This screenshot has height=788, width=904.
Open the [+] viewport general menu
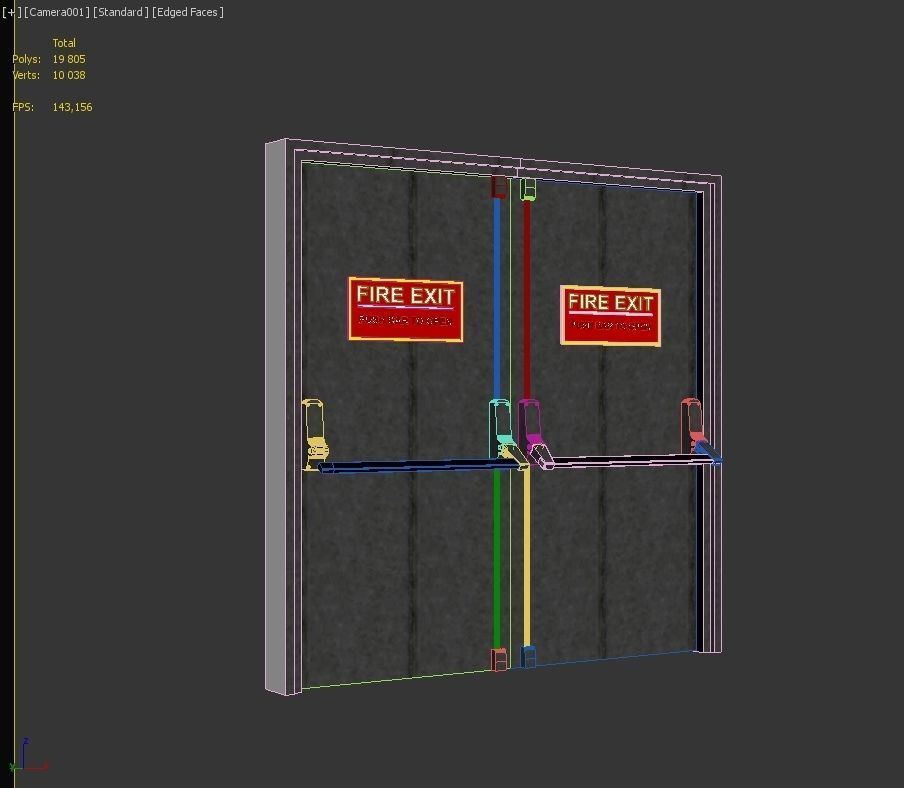pos(12,12)
